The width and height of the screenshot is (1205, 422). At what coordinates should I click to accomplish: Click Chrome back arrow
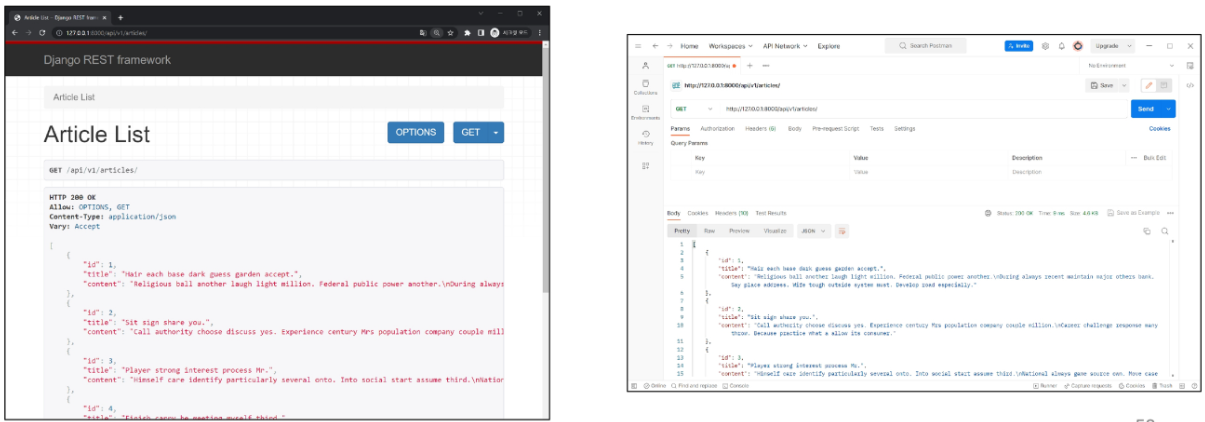(x=14, y=33)
